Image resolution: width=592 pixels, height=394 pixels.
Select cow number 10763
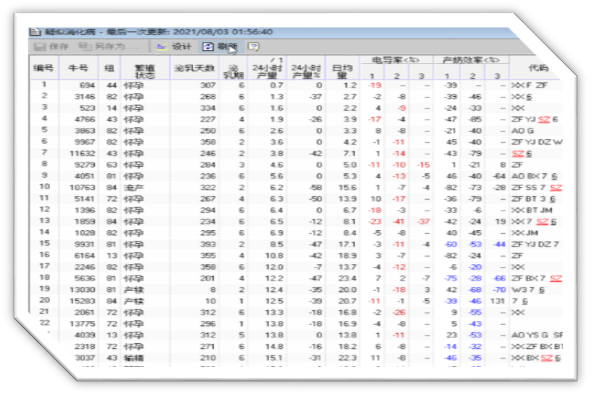pyautogui.click(x=82, y=187)
